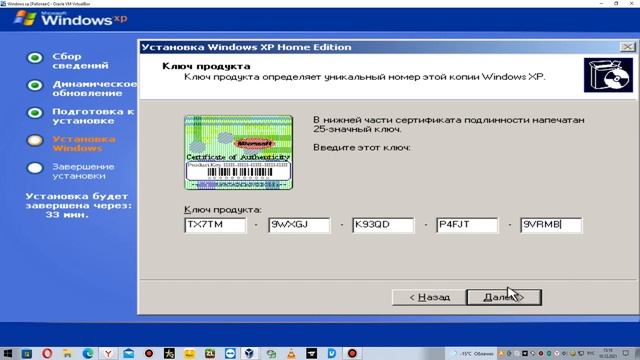Open the yellow app icon on taskbar
The height and width of the screenshot is (360, 640).
click(x=189, y=353)
